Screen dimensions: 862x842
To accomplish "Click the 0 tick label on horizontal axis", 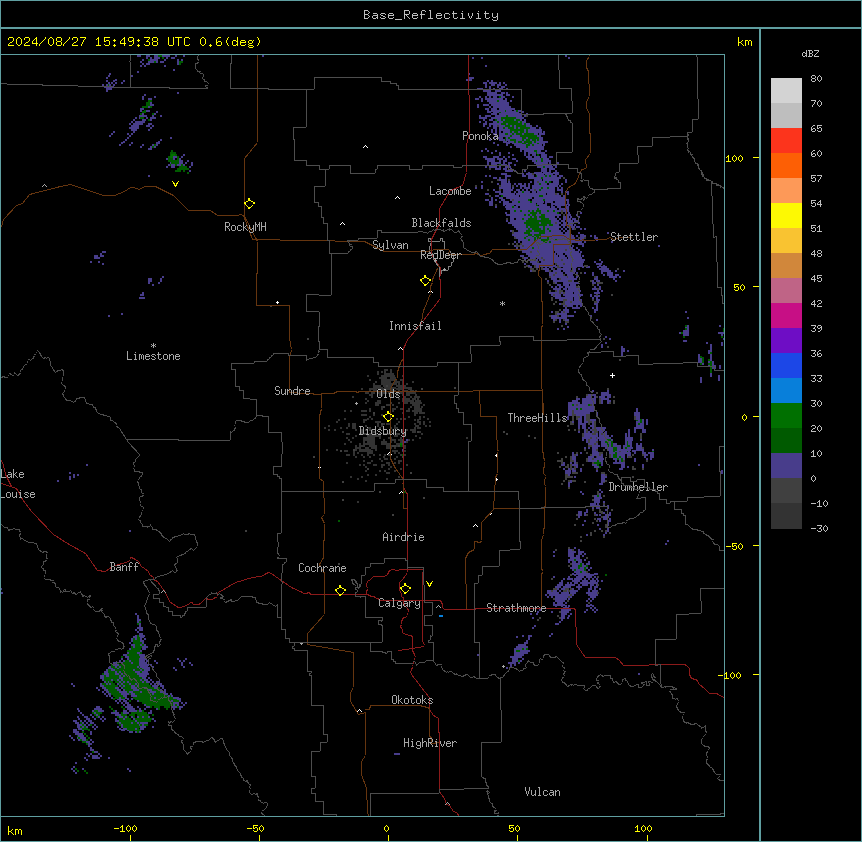I will coord(386,828).
